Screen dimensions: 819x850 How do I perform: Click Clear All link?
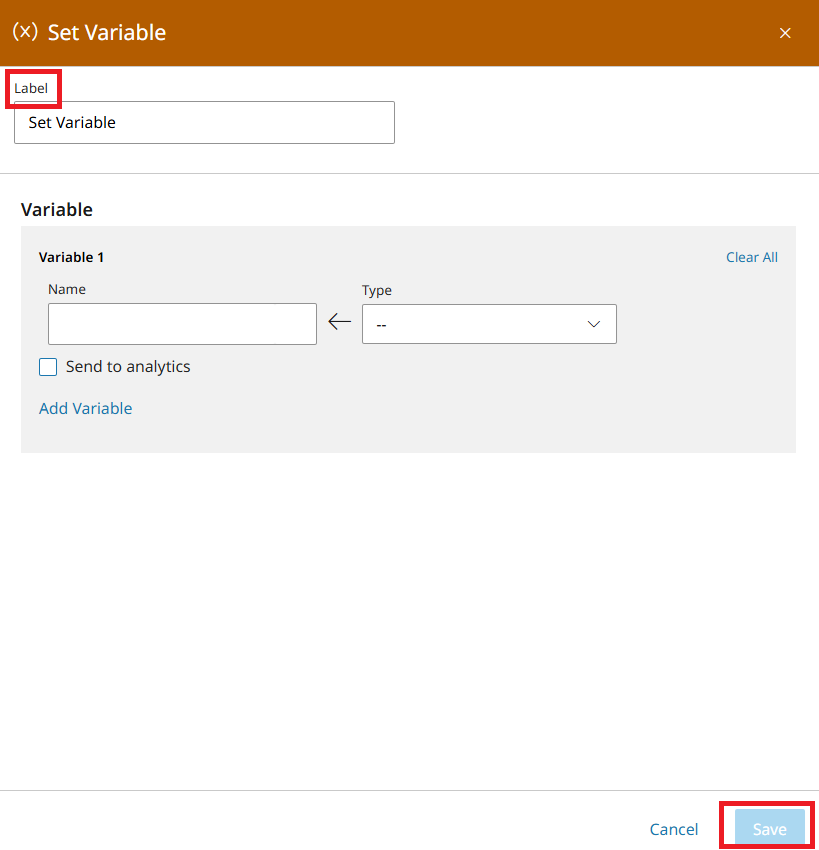[751, 257]
